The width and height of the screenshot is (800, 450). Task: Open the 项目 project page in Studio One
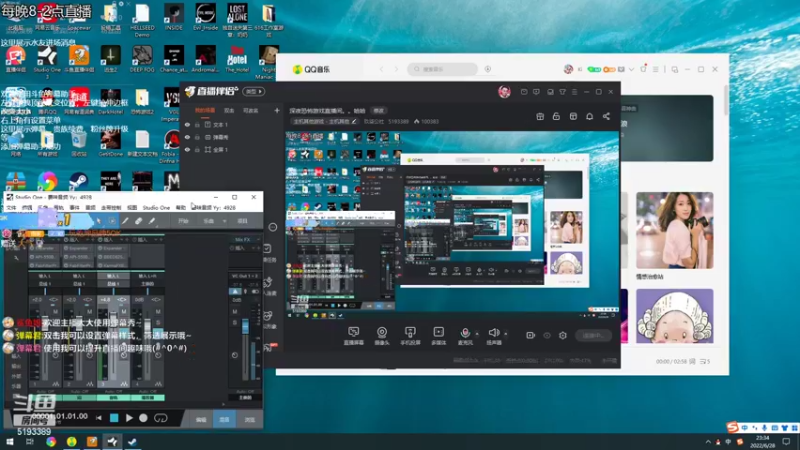click(x=242, y=221)
